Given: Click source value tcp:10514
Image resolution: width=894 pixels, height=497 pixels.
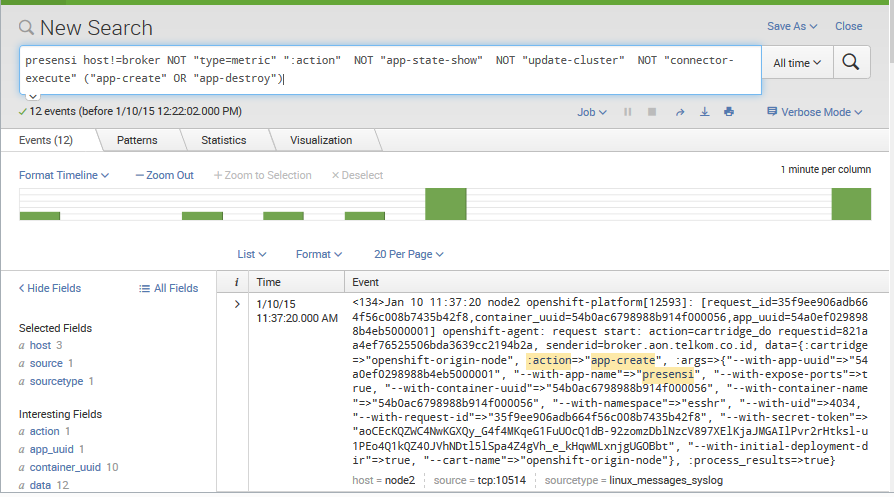Looking at the screenshot, I should (x=502, y=480).
